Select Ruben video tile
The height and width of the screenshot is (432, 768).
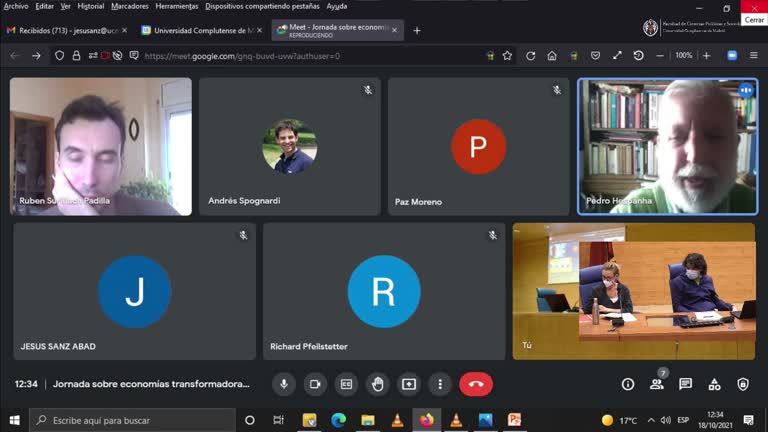(x=101, y=146)
